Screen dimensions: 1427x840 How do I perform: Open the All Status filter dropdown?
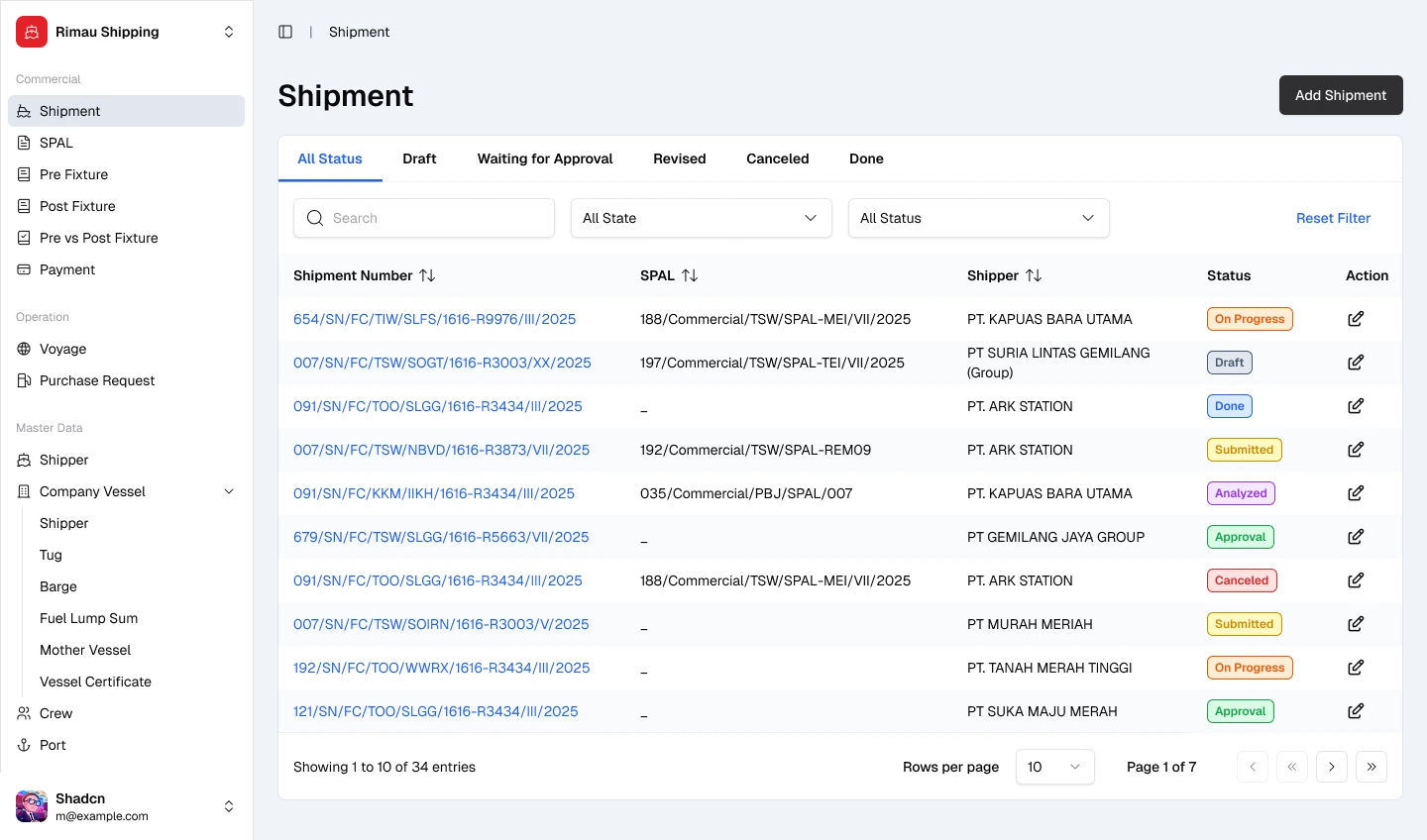click(978, 218)
